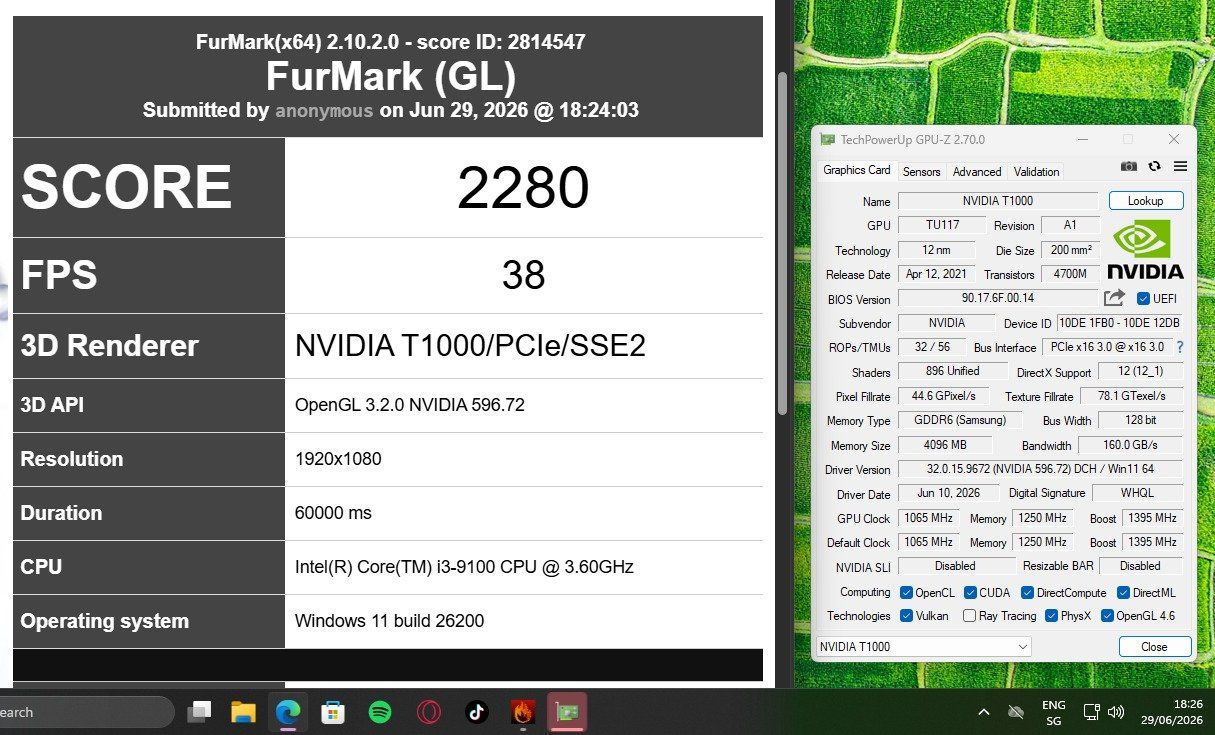Screen dimensions: 1215x735
Task: Open Spotify from the taskbar
Action: point(379,712)
